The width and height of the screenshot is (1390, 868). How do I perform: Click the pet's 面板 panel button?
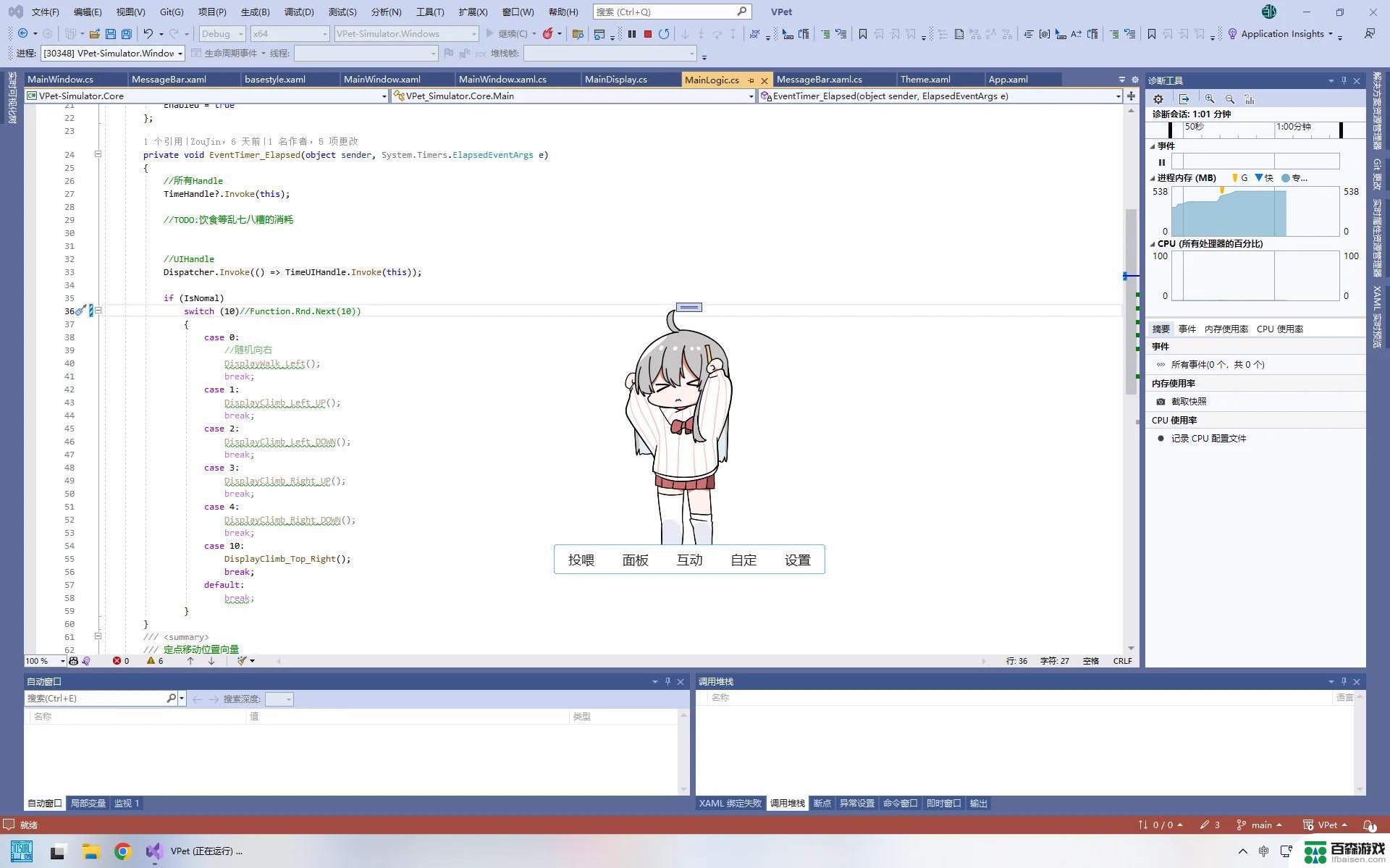coord(636,560)
